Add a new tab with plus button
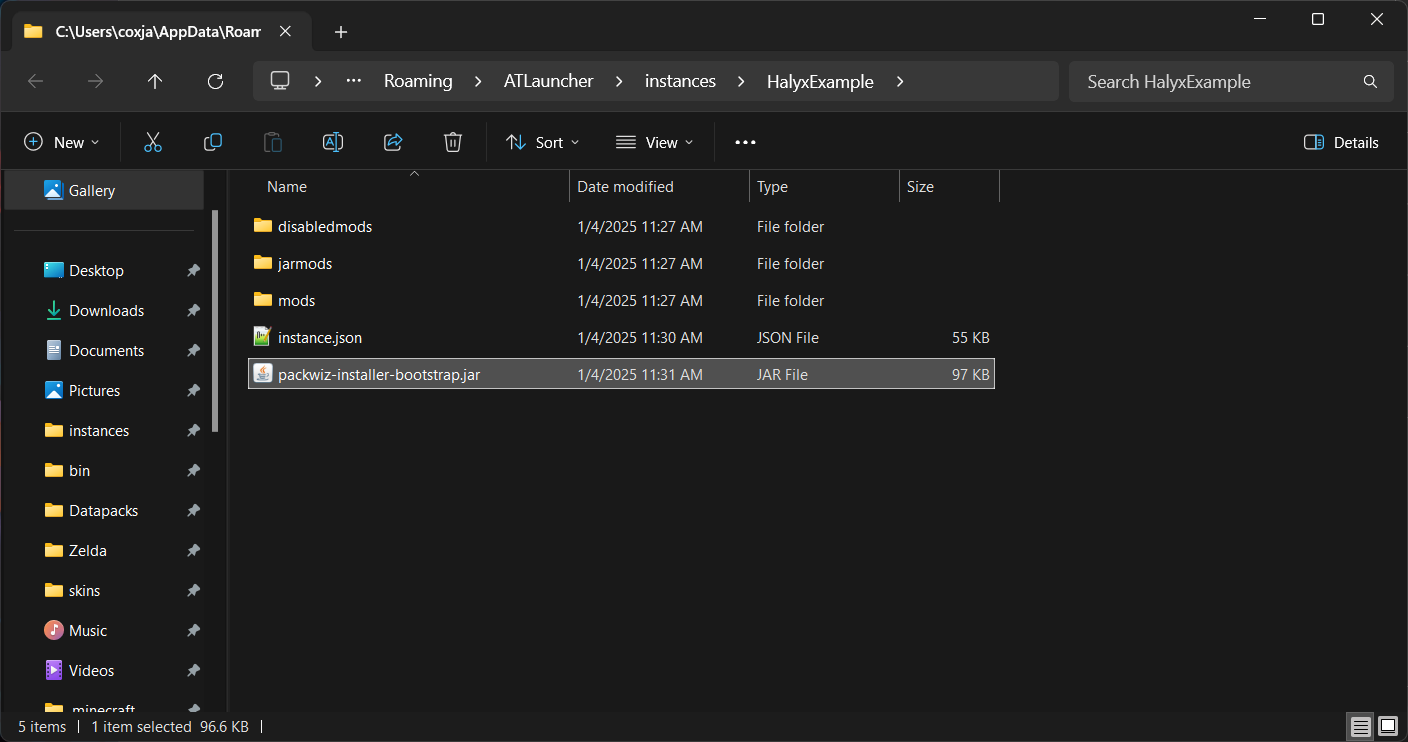 click(x=341, y=32)
